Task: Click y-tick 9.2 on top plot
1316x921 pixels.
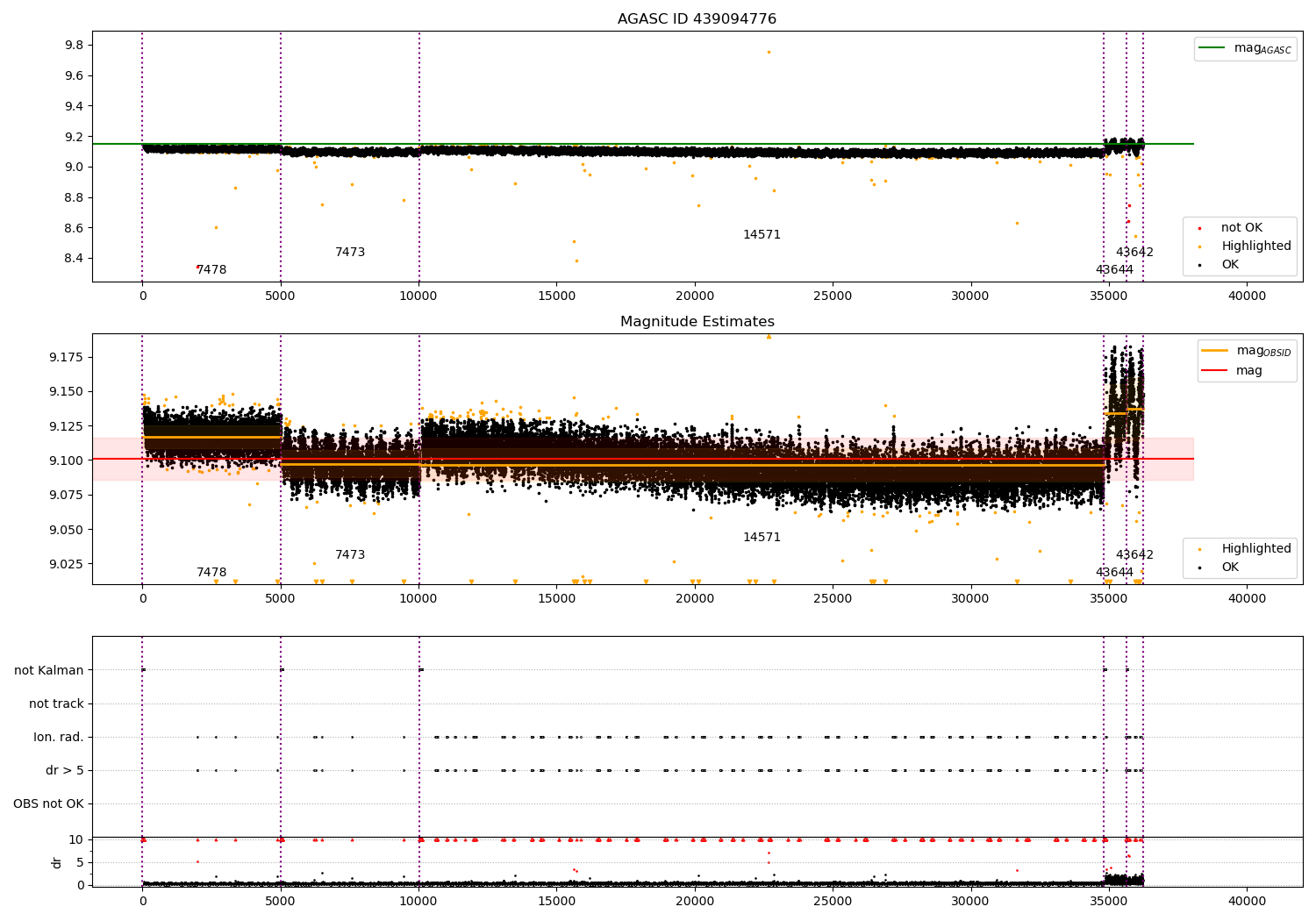Action: coord(74,137)
